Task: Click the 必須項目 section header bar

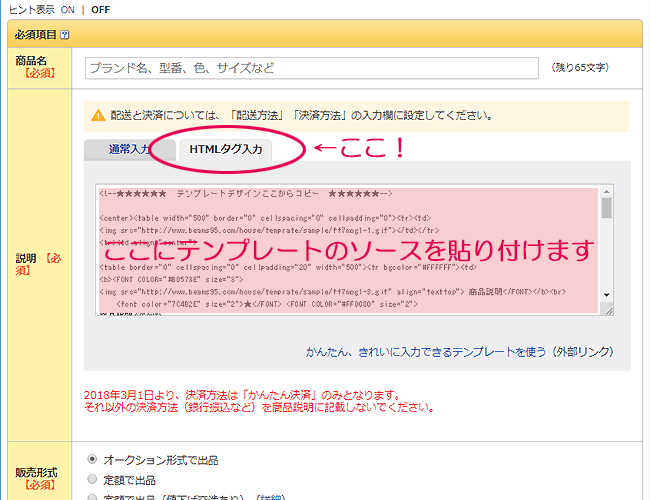Action: 325,34
